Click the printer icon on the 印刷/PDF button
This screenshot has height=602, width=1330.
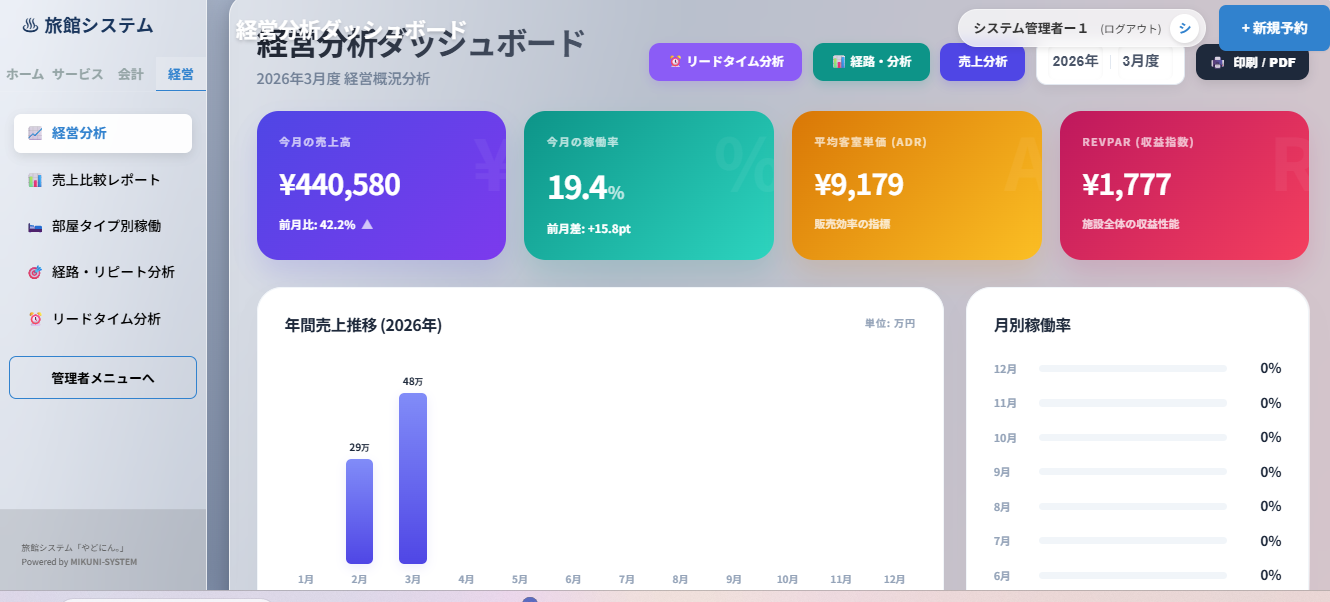pos(1216,62)
